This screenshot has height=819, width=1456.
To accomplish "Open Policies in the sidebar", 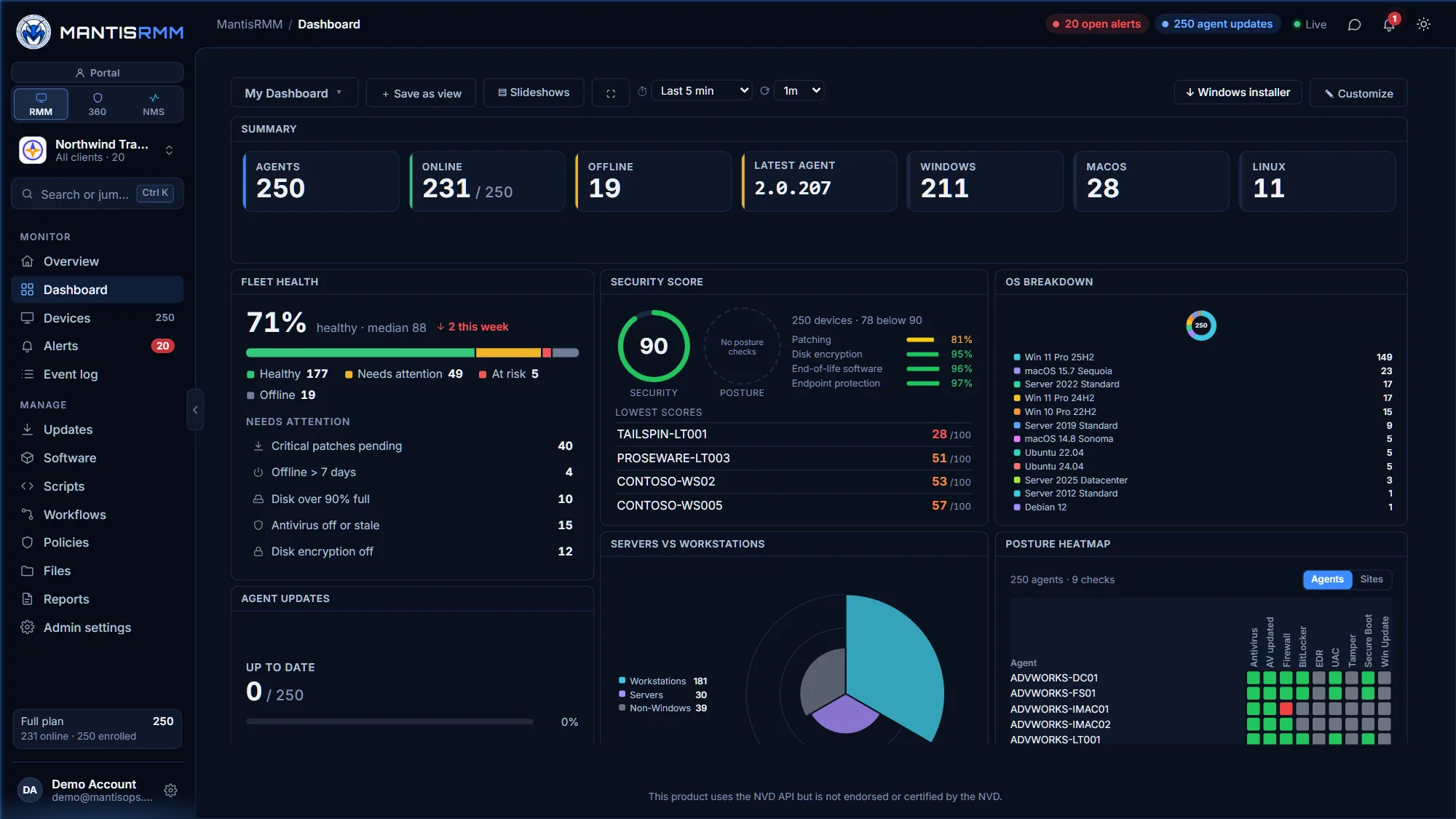I will pos(98,542).
